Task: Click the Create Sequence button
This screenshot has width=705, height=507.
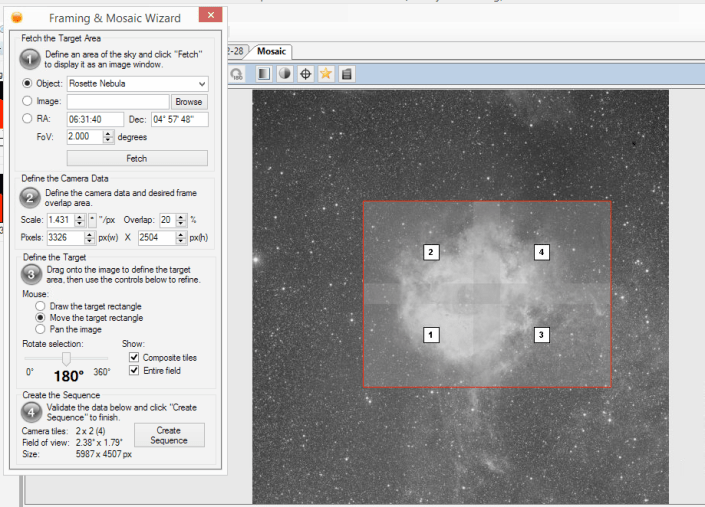Action: click(x=169, y=435)
